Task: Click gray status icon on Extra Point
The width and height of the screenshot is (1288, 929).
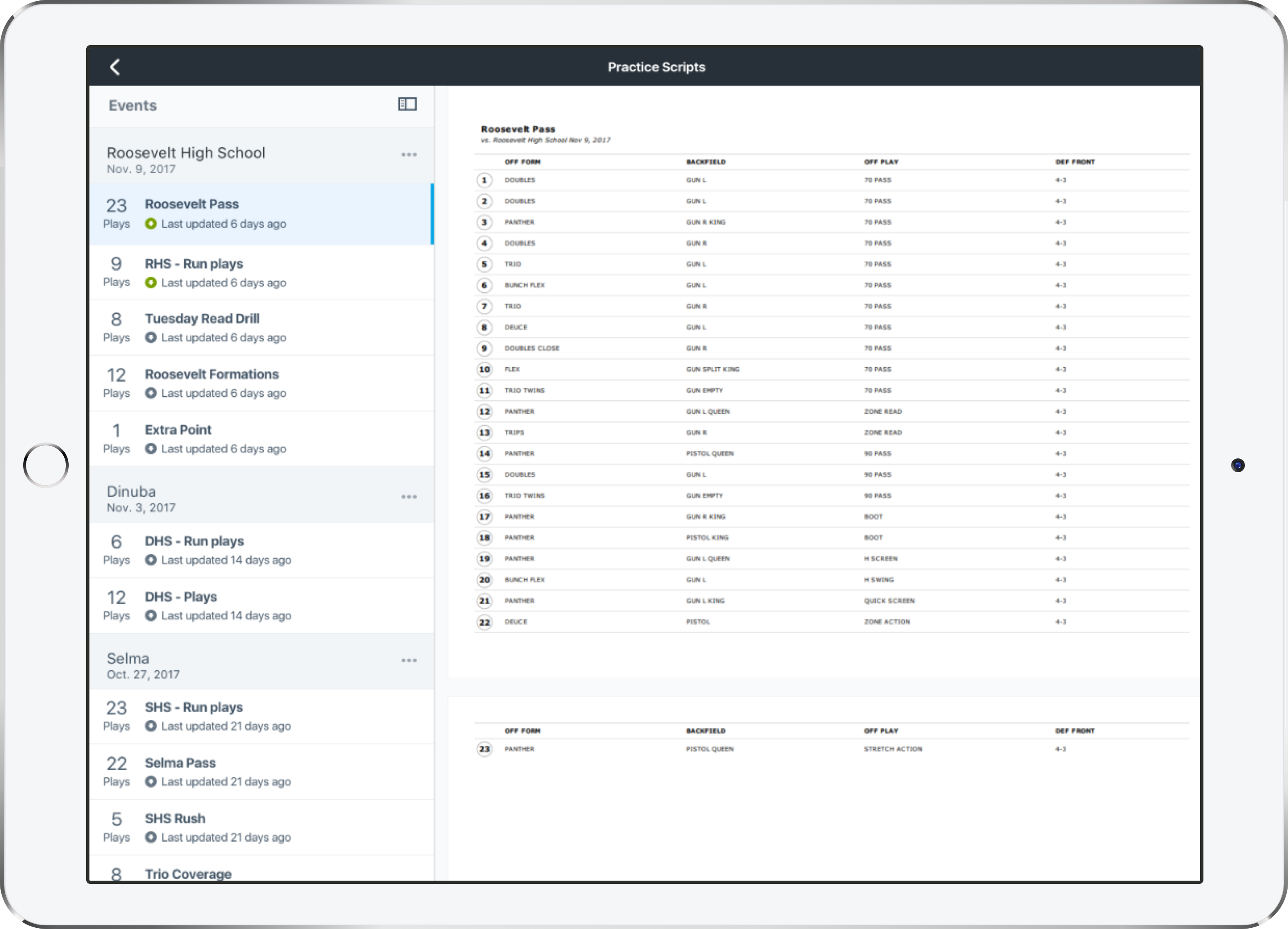Action: click(x=150, y=449)
